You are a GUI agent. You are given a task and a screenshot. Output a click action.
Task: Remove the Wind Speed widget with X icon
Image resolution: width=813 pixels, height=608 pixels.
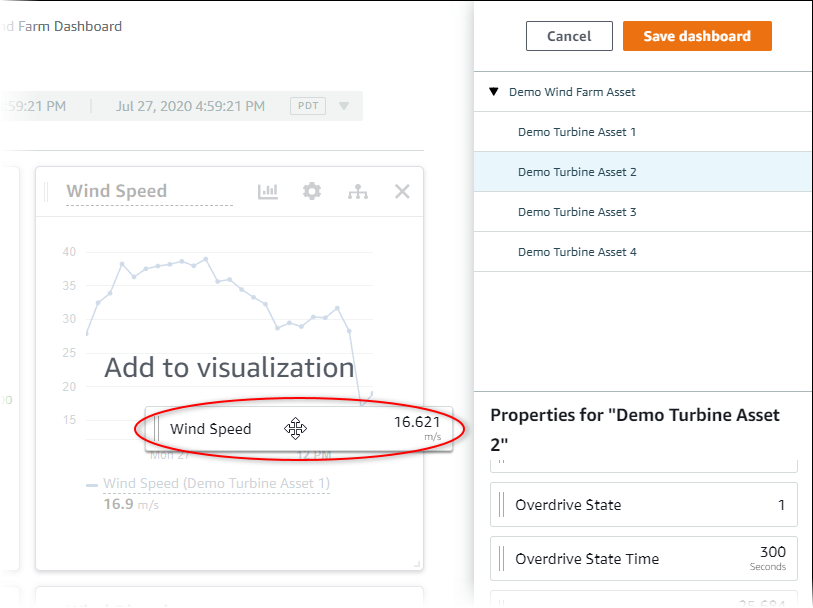pos(402,191)
